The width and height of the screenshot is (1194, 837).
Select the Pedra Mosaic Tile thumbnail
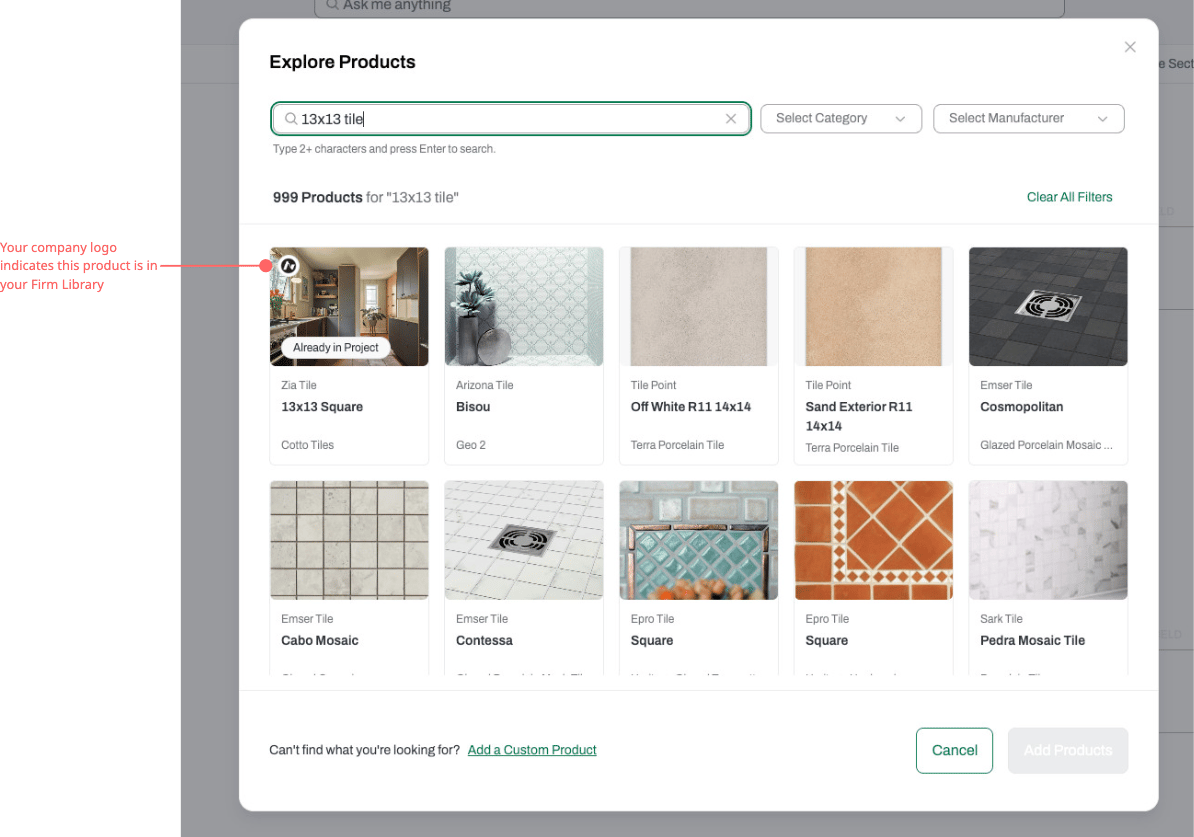(x=1048, y=540)
